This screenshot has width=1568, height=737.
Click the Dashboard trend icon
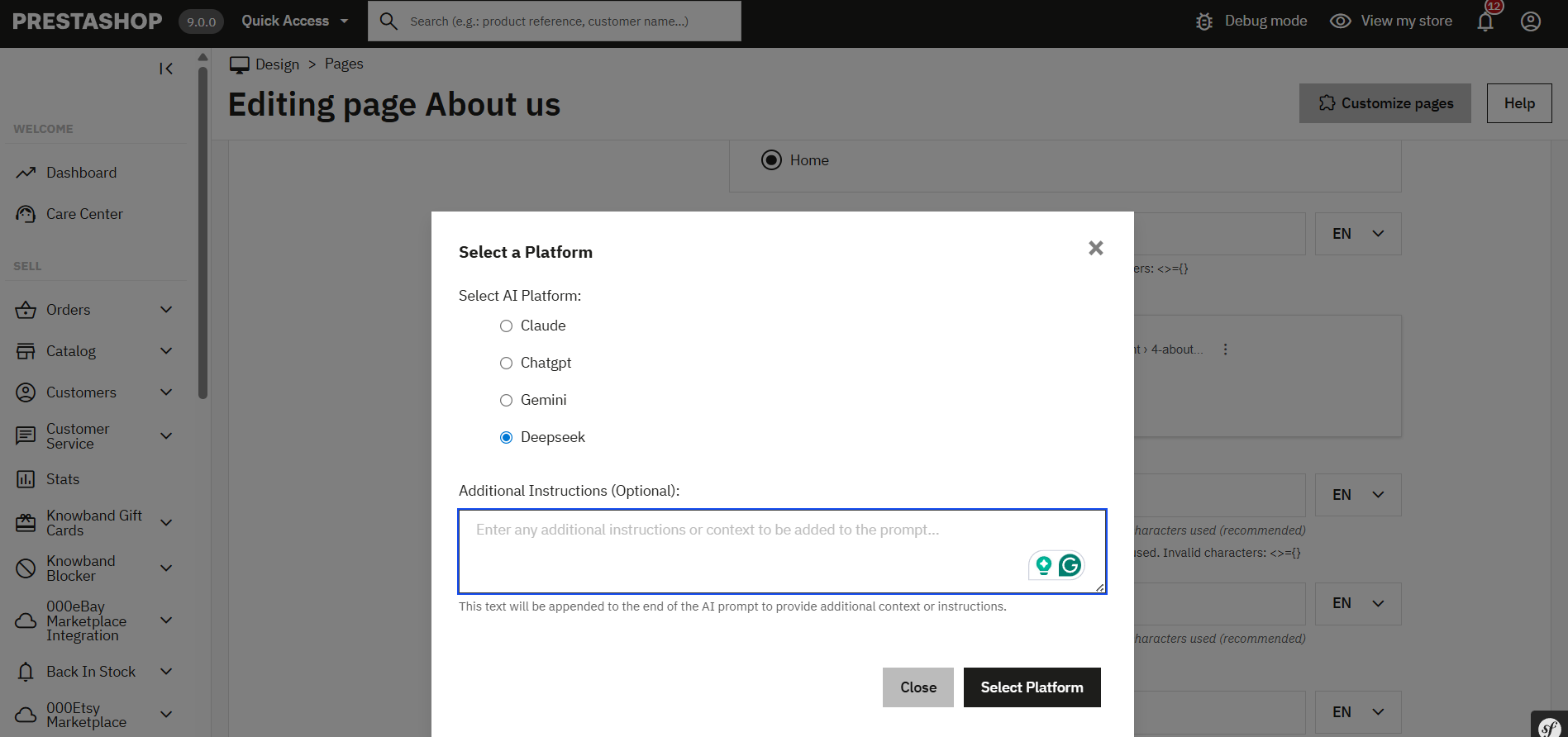[x=26, y=173]
